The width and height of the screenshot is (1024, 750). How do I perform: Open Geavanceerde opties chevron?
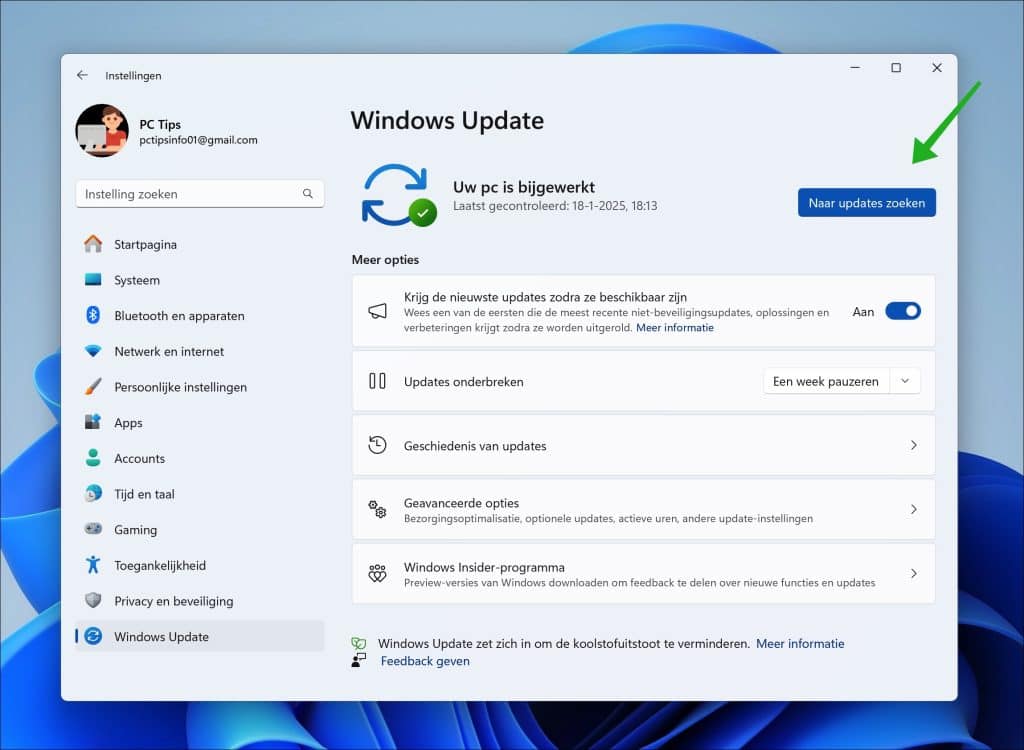[914, 509]
